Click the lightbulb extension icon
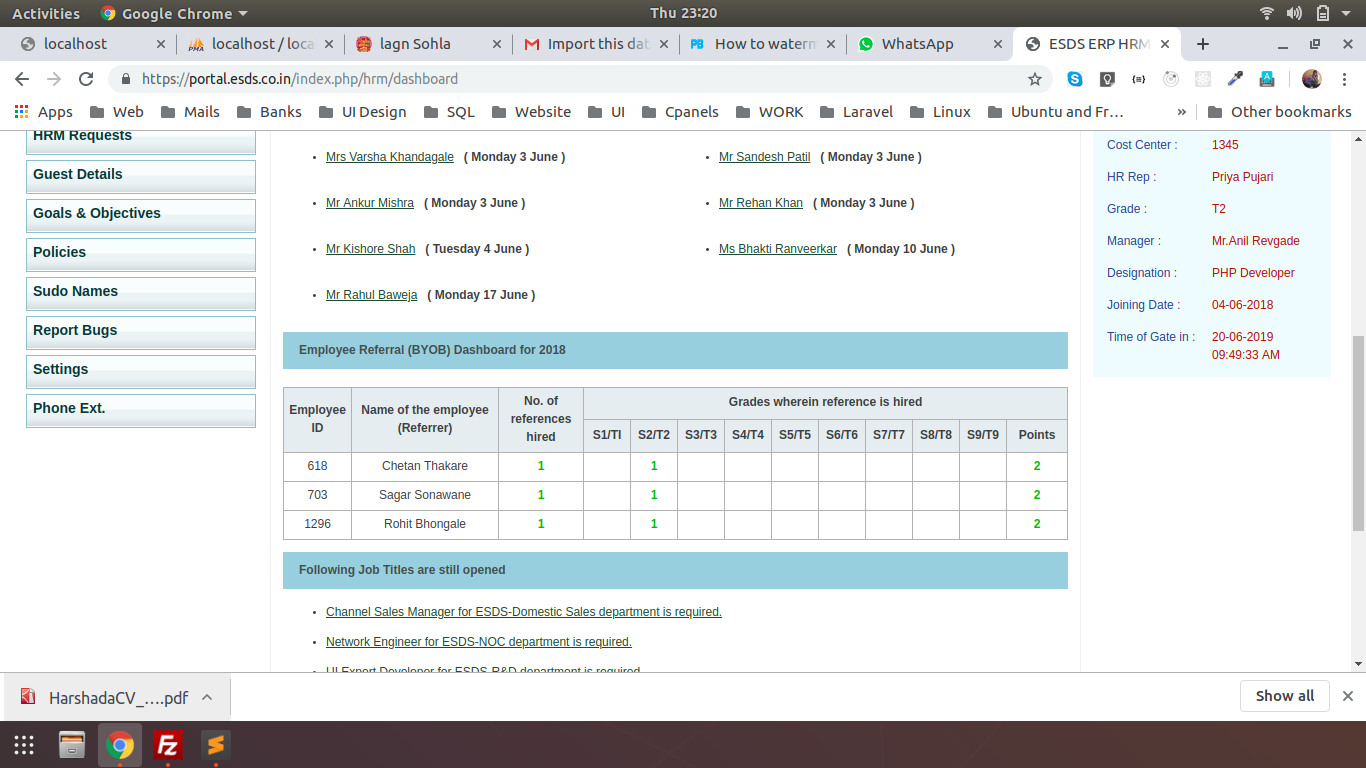This screenshot has width=1366, height=768. click(1107, 79)
